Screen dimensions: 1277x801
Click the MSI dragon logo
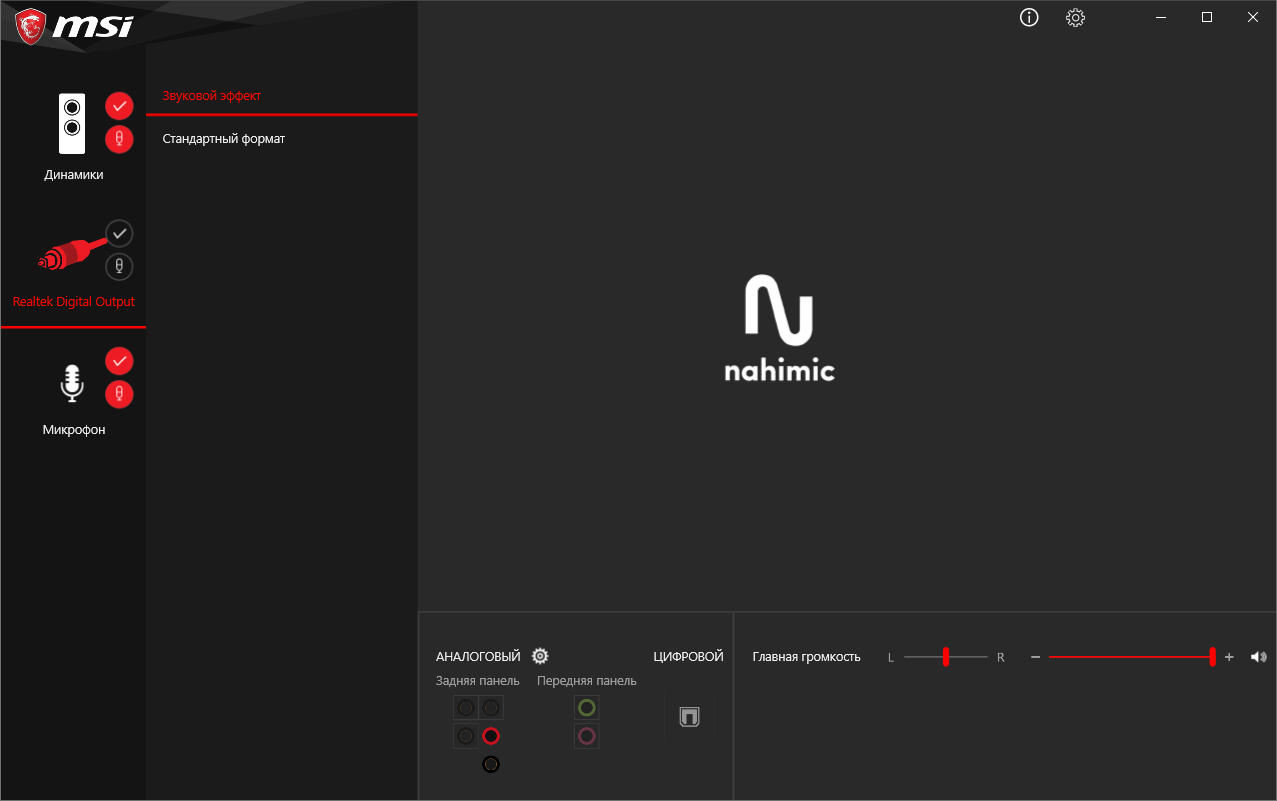(30, 25)
